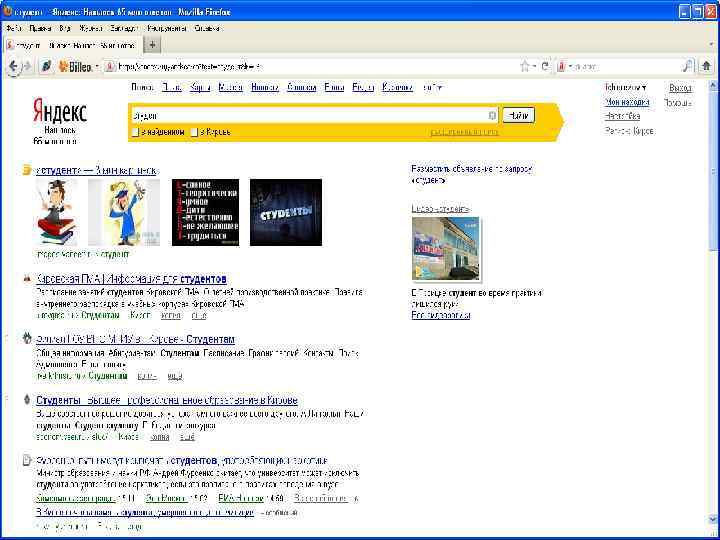Toggle the «в найденном» checkbox
Image resolution: width=720 pixels, height=540 pixels.
(x=135, y=132)
